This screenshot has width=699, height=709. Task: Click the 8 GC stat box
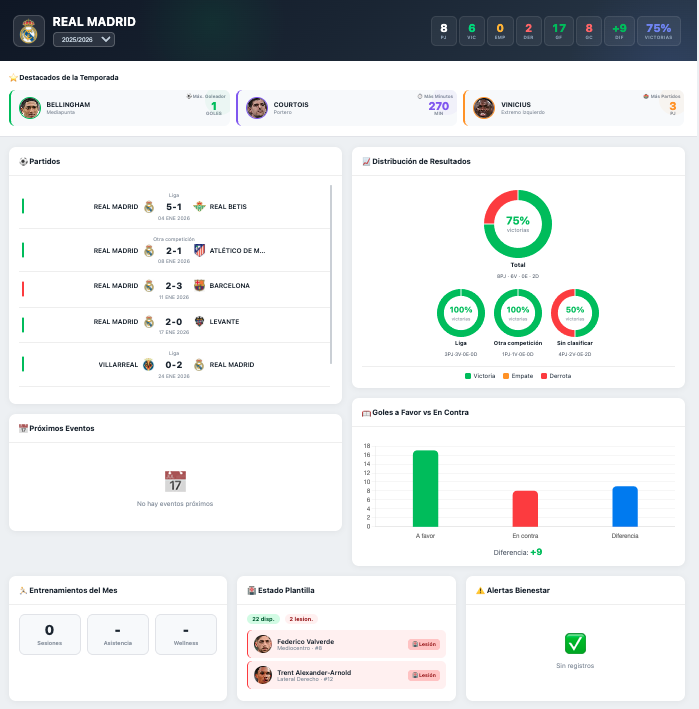[589, 31]
